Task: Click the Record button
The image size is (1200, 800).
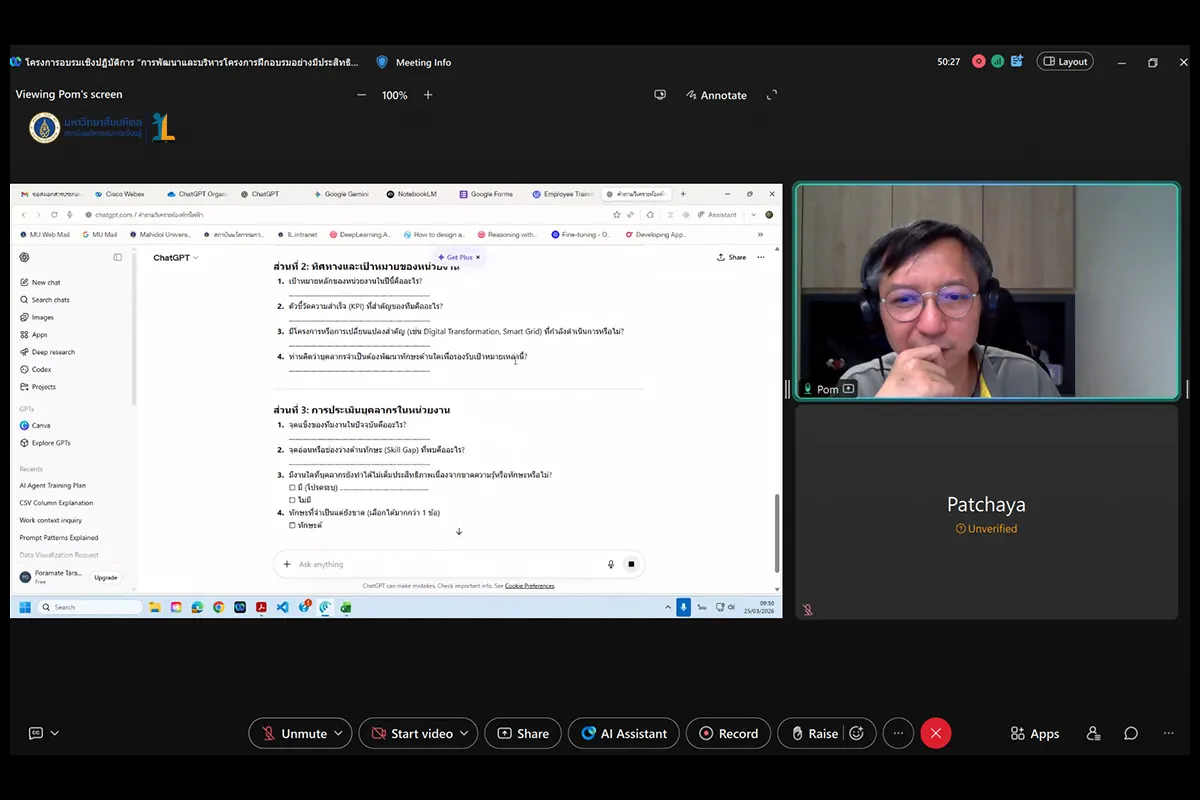Action: pos(728,733)
